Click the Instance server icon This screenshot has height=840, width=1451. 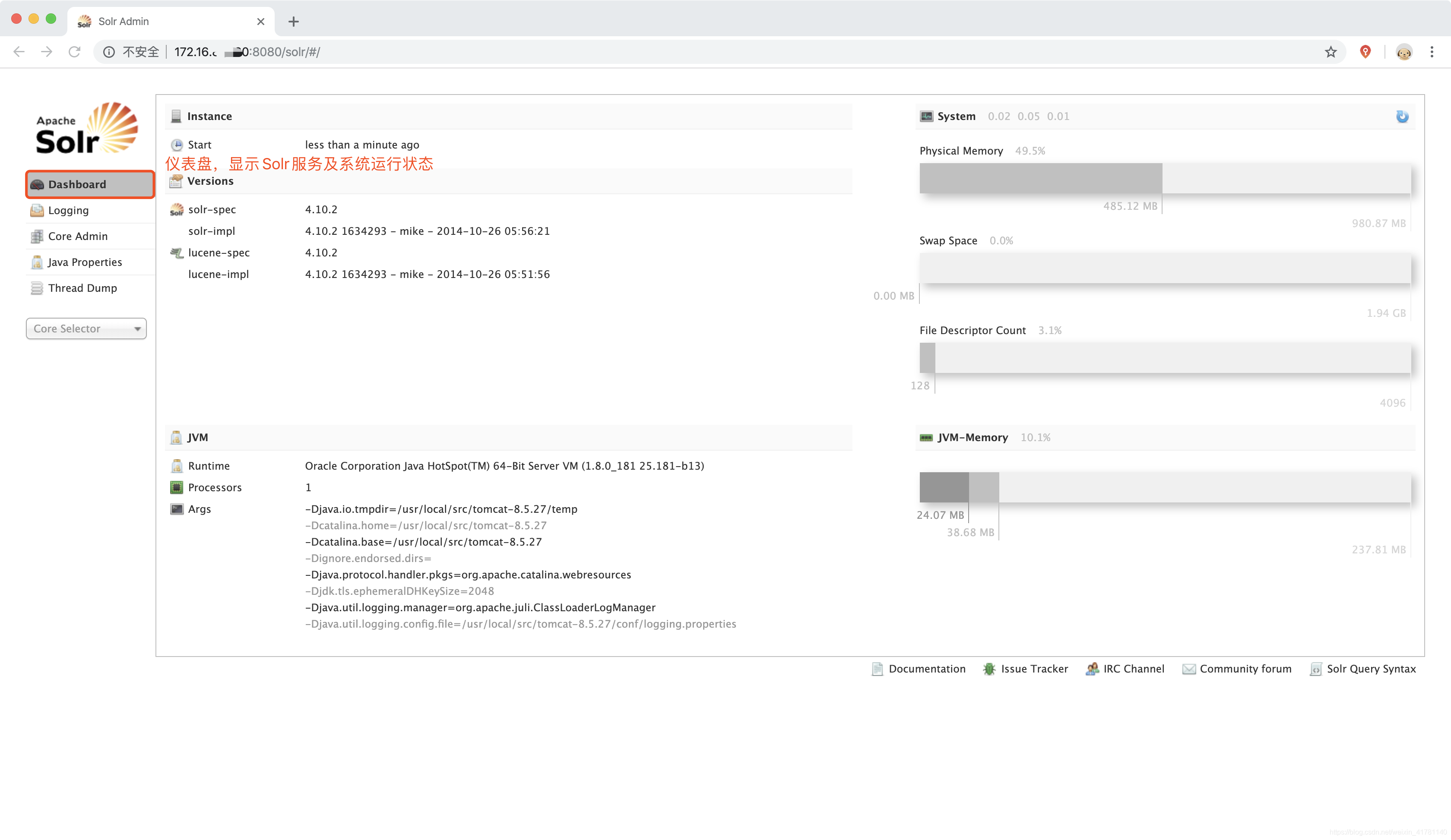(x=176, y=116)
